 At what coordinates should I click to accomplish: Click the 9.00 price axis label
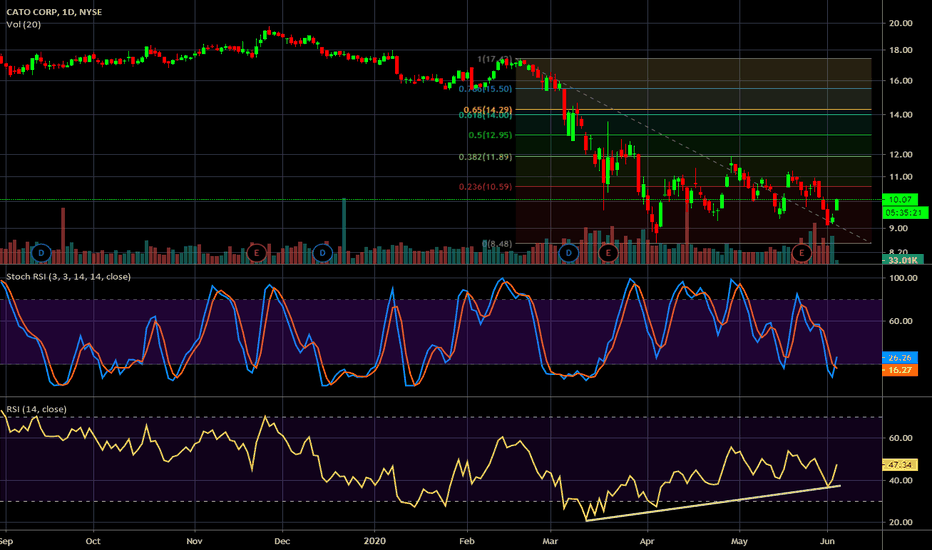click(x=898, y=228)
